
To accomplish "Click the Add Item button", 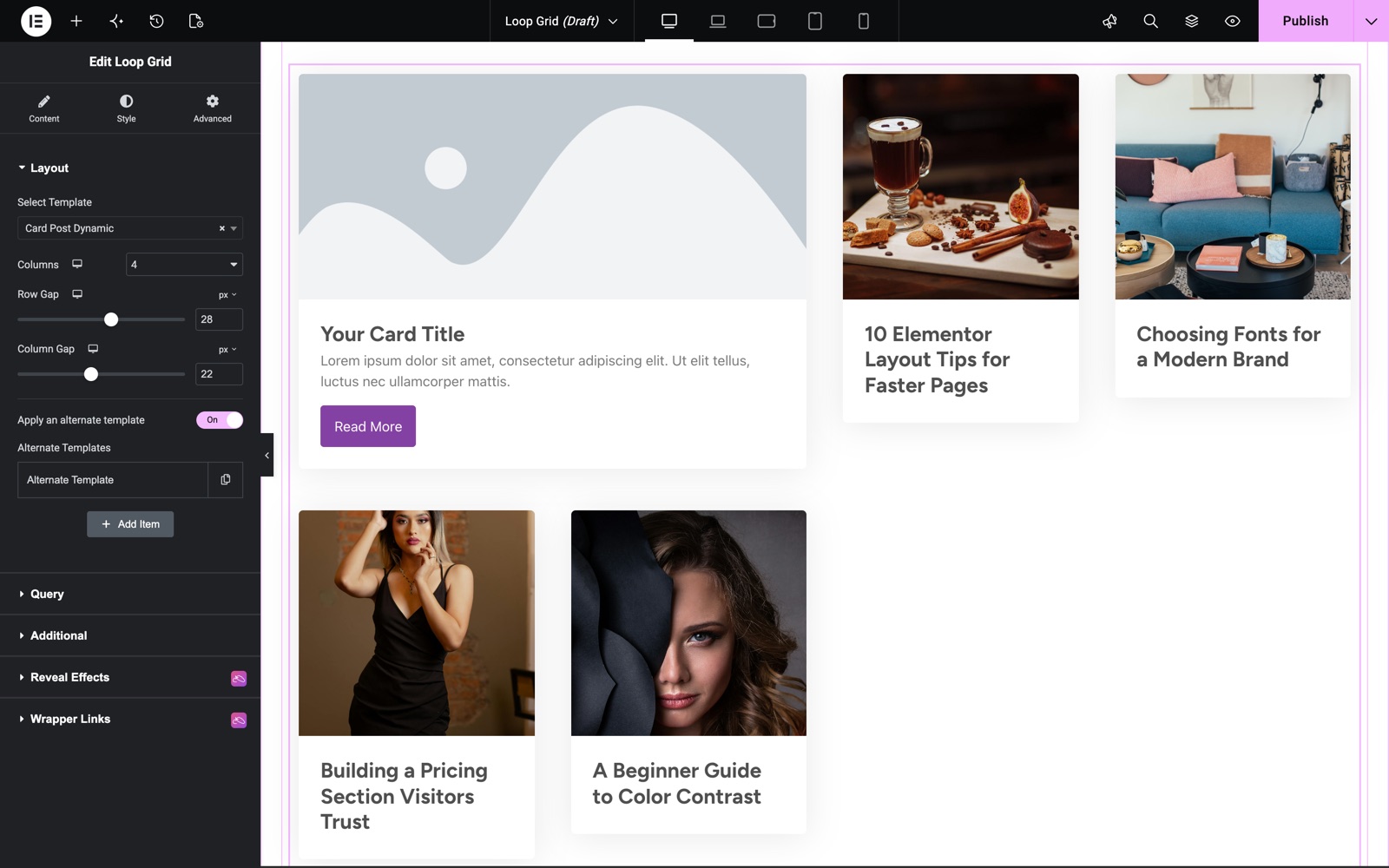I will click(130, 524).
